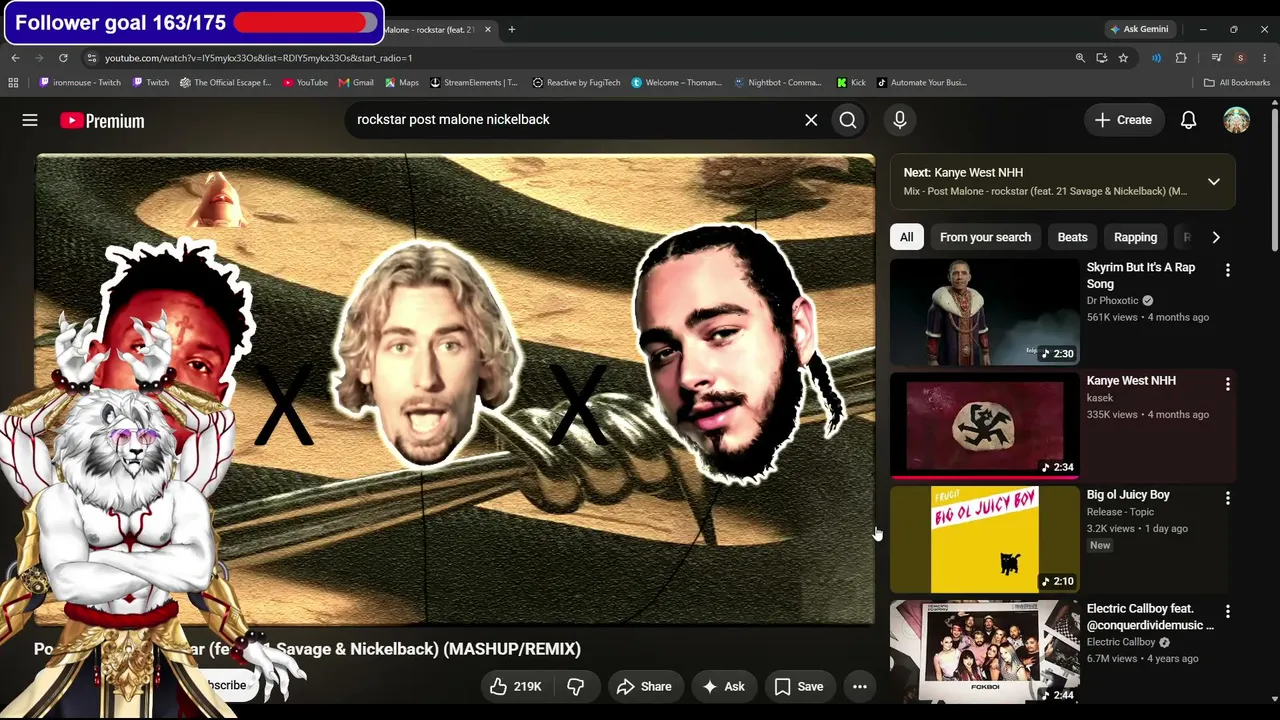Like the video with 219K likes
This screenshot has width=1280, height=720.
click(515, 686)
